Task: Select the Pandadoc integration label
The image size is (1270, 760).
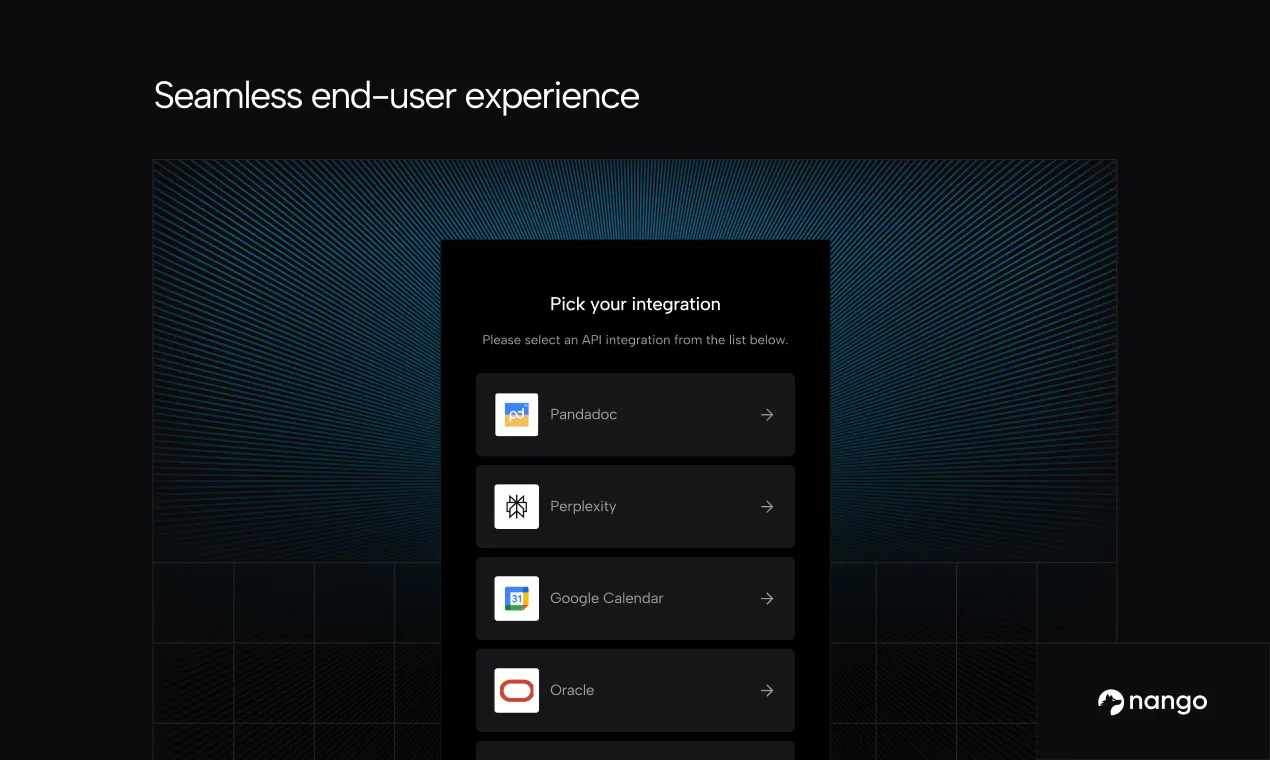Action: tap(583, 414)
